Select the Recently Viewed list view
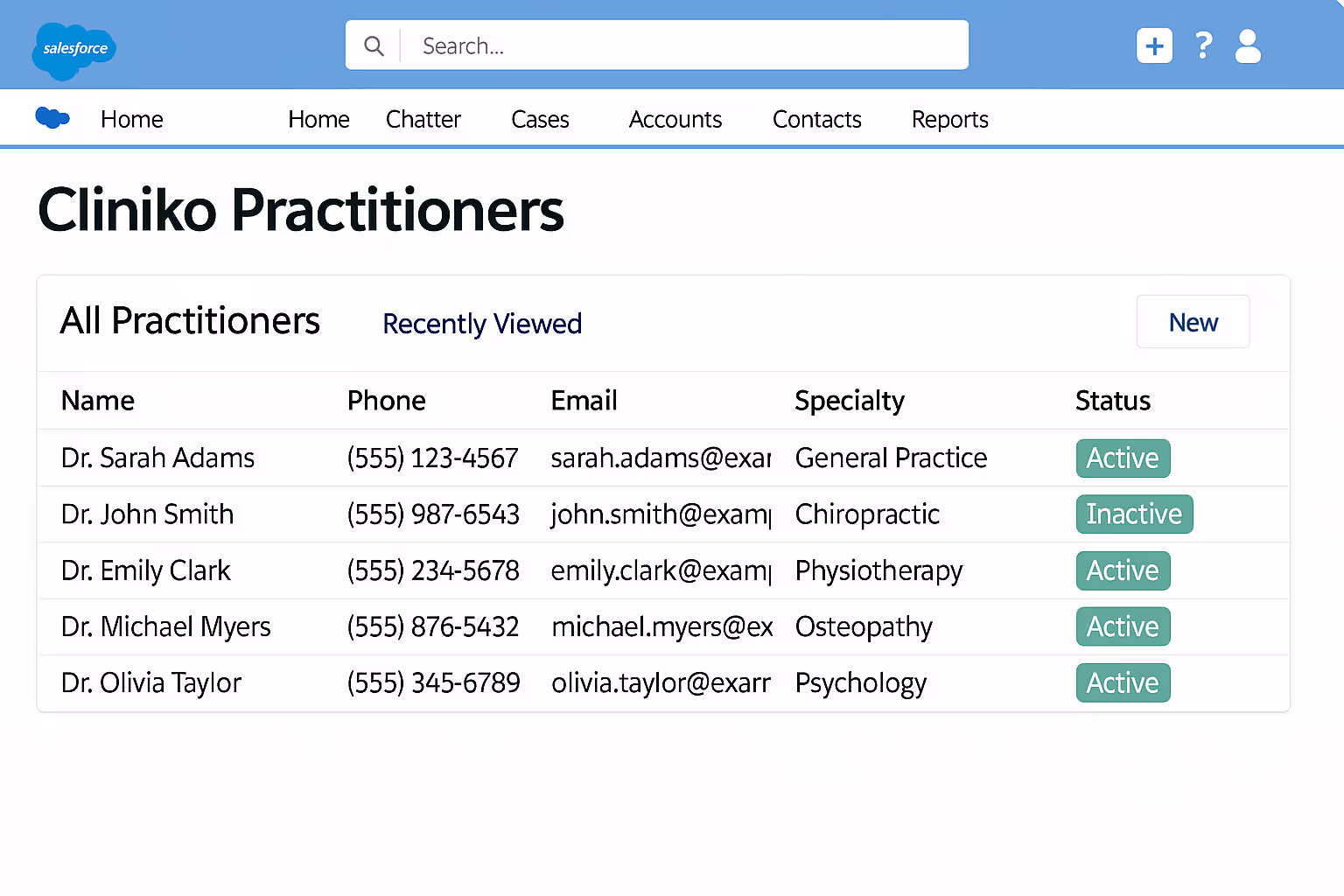1344x896 pixels. click(482, 324)
